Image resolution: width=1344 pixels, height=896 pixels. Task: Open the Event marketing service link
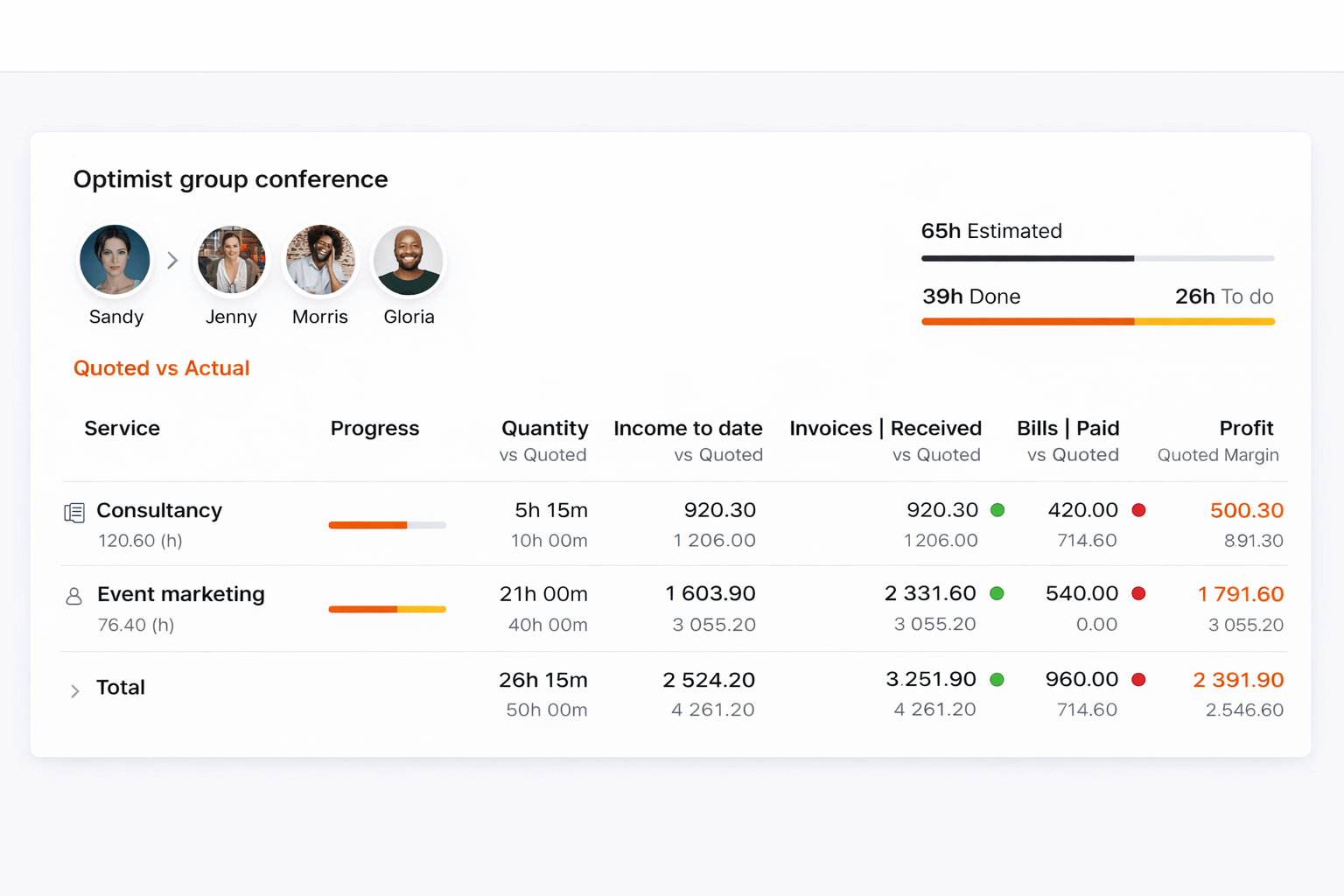[181, 594]
